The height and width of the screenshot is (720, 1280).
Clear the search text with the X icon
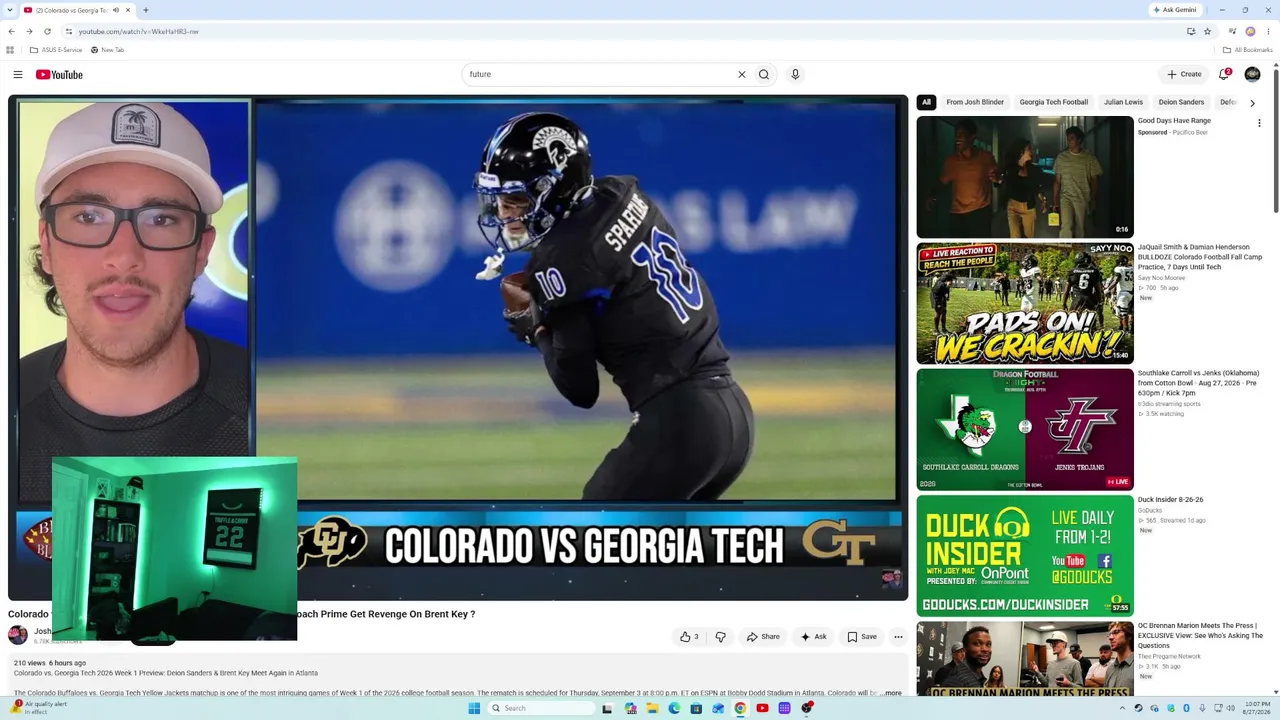(x=742, y=74)
